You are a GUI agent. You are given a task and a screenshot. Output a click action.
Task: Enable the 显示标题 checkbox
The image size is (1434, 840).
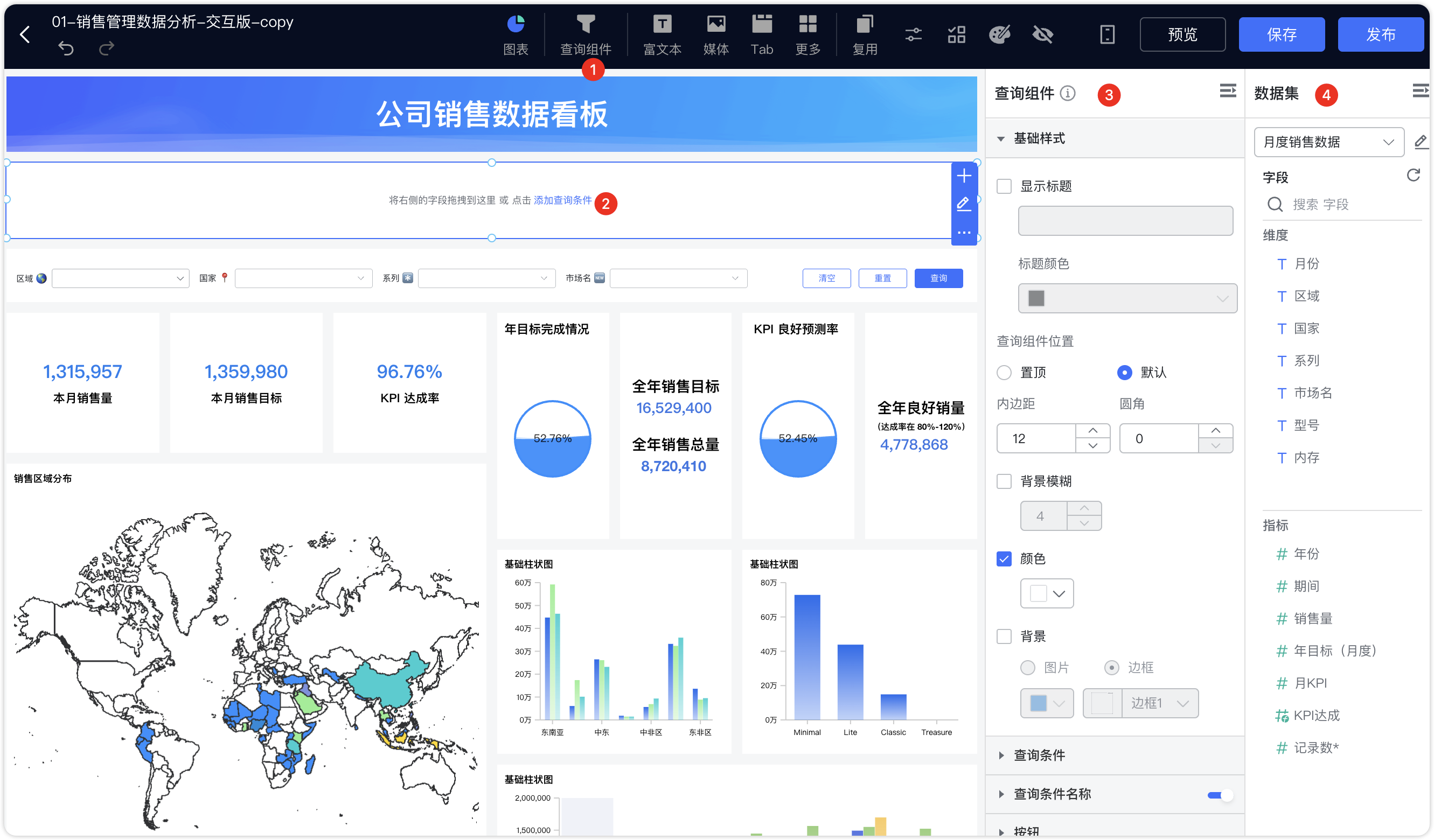pyautogui.click(x=1004, y=186)
